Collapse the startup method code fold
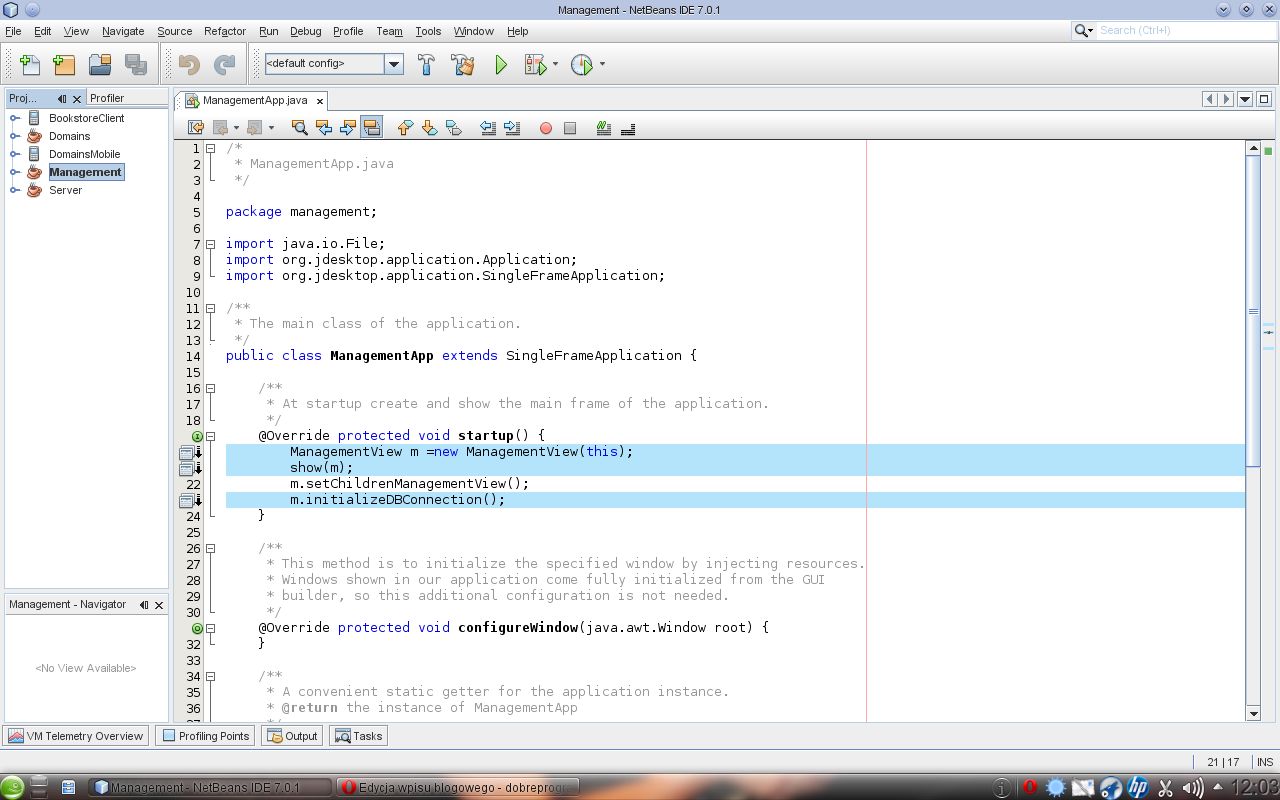1280x800 pixels. (209, 435)
